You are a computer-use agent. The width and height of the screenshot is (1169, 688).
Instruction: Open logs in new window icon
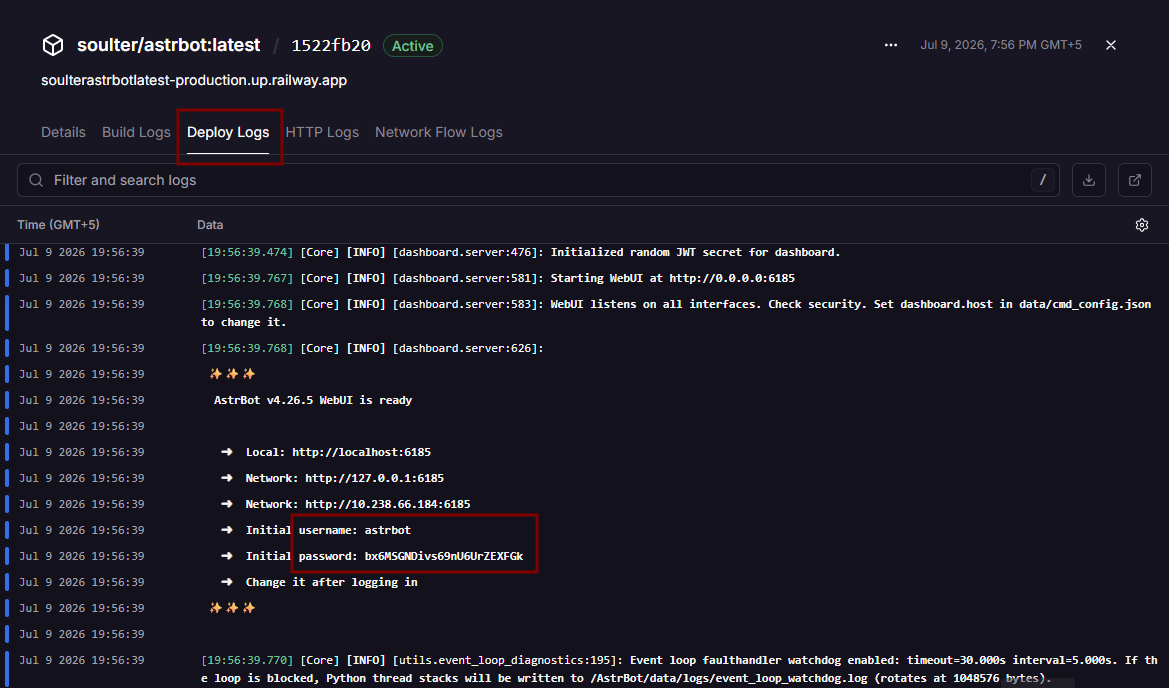tap(1135, 180)
